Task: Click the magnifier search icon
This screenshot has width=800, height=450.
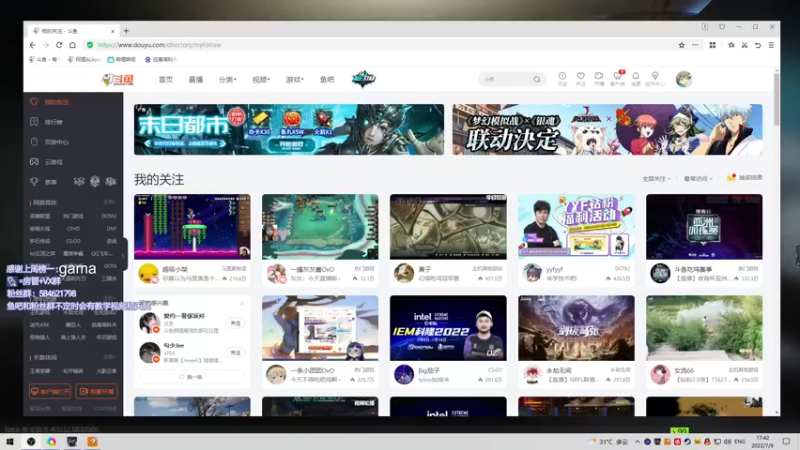Action: point(537,79)
